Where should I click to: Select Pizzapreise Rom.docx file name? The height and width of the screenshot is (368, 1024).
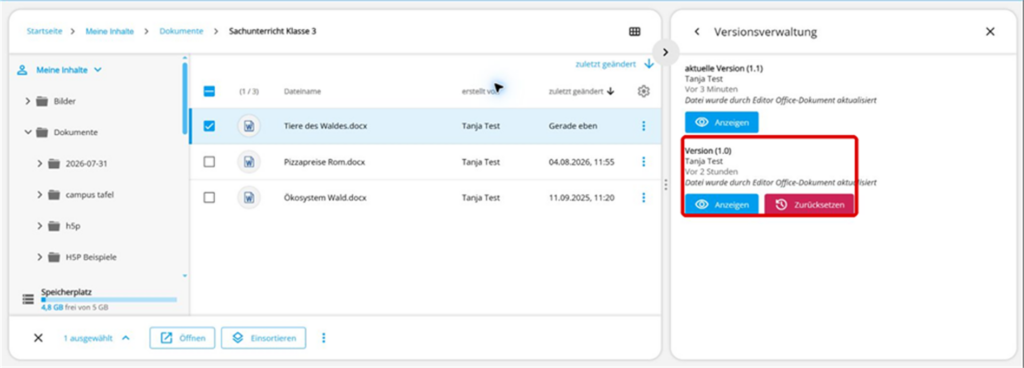pyautogui.click(x=325, y=162)
